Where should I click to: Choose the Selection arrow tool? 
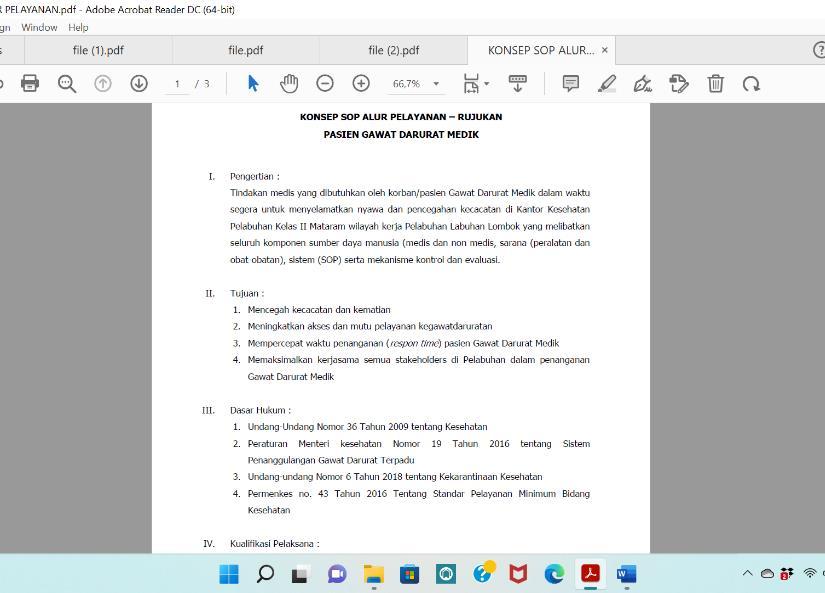click(x=253, y=83)
